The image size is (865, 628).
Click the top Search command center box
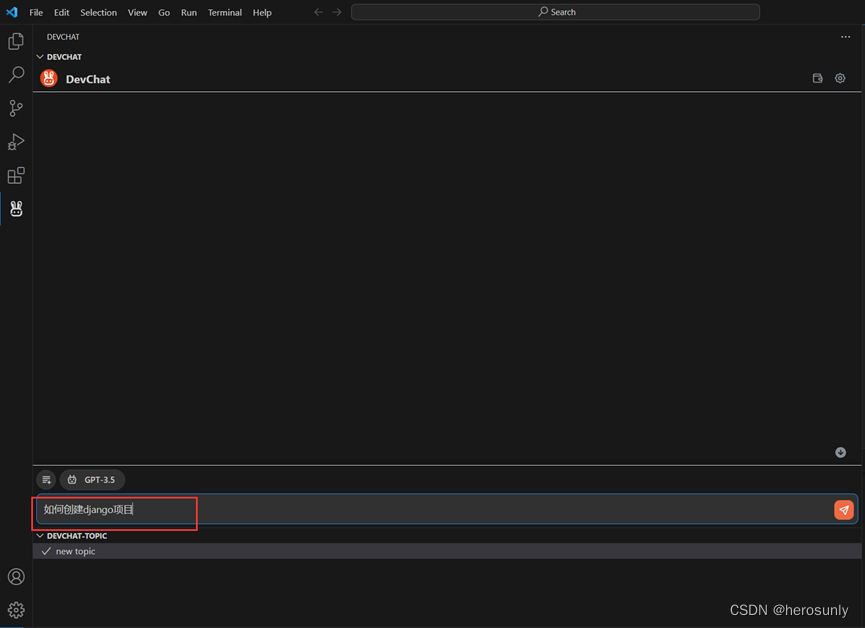pos(555,12)
